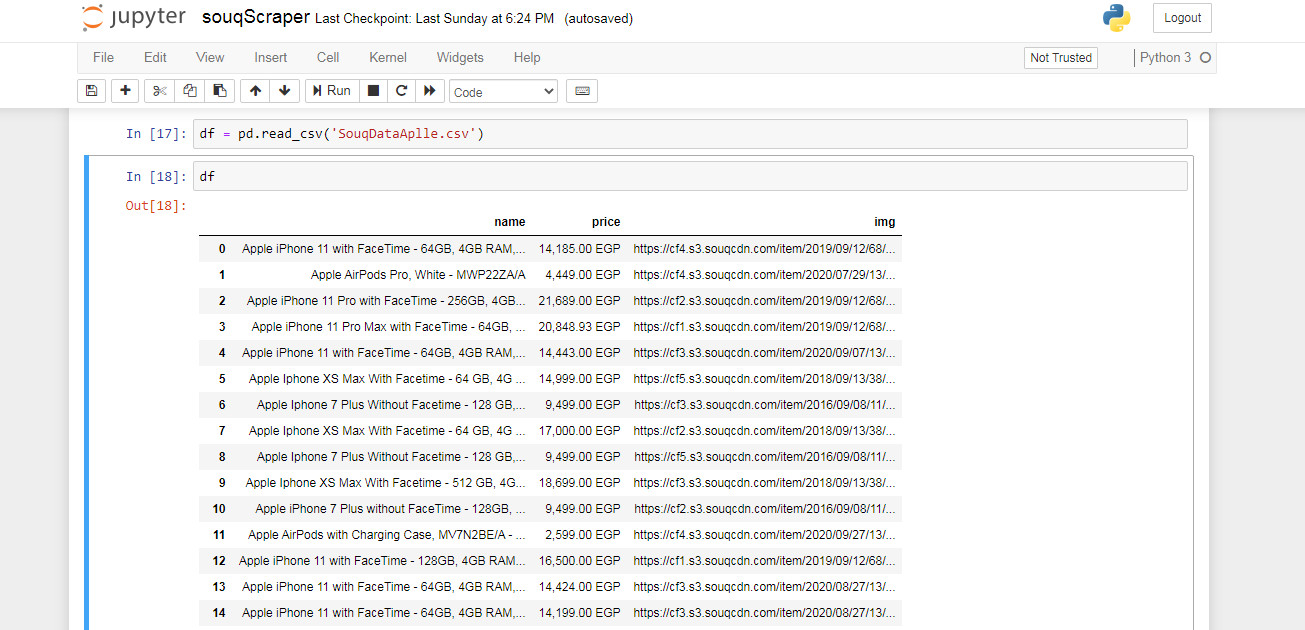Viewport: 1305px width, 630px height.
Task: Click into the read_csv code cell
Action: pos(690,134)
